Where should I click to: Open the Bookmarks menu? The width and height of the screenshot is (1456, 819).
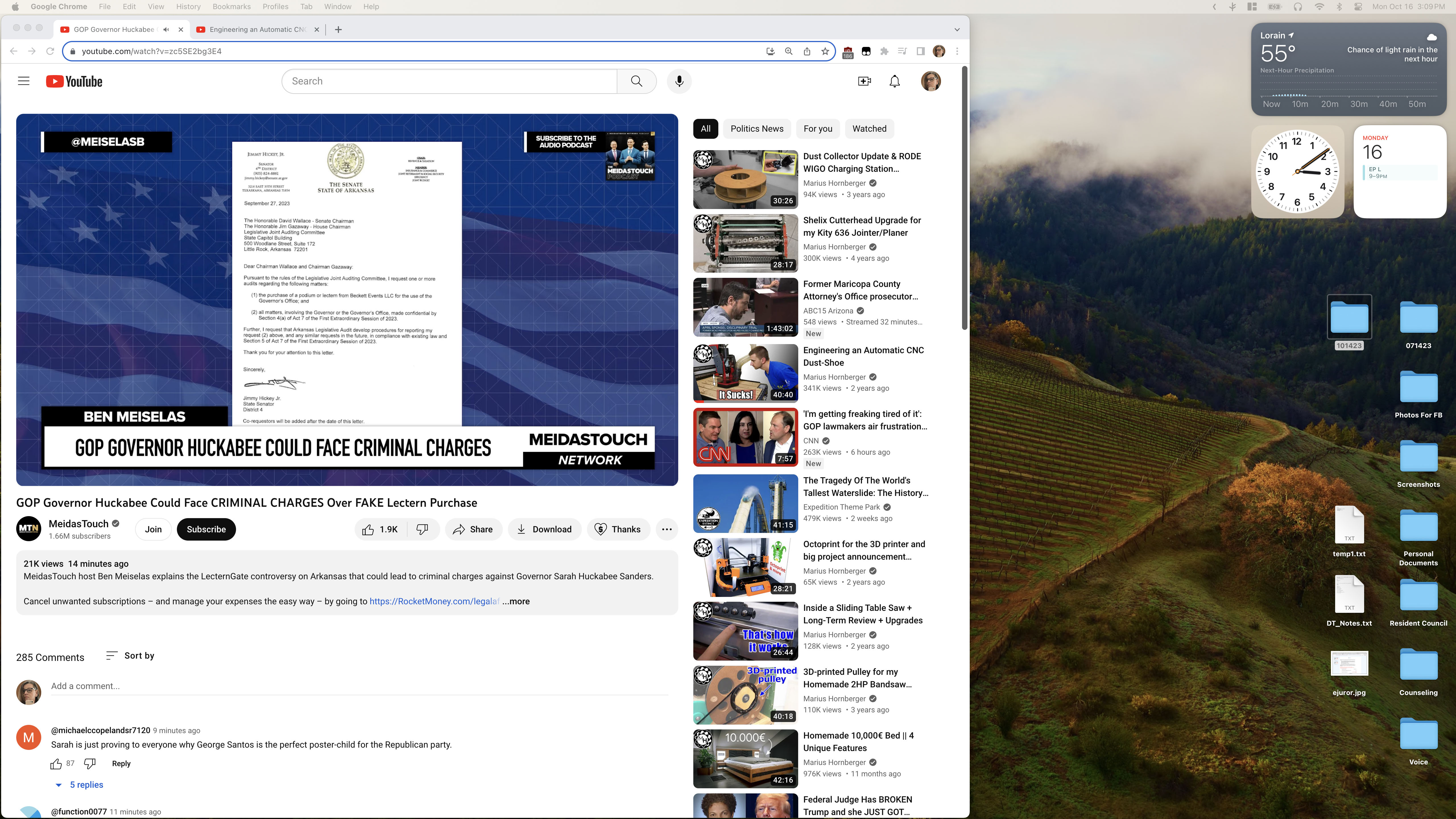click(x=231, y=7)
